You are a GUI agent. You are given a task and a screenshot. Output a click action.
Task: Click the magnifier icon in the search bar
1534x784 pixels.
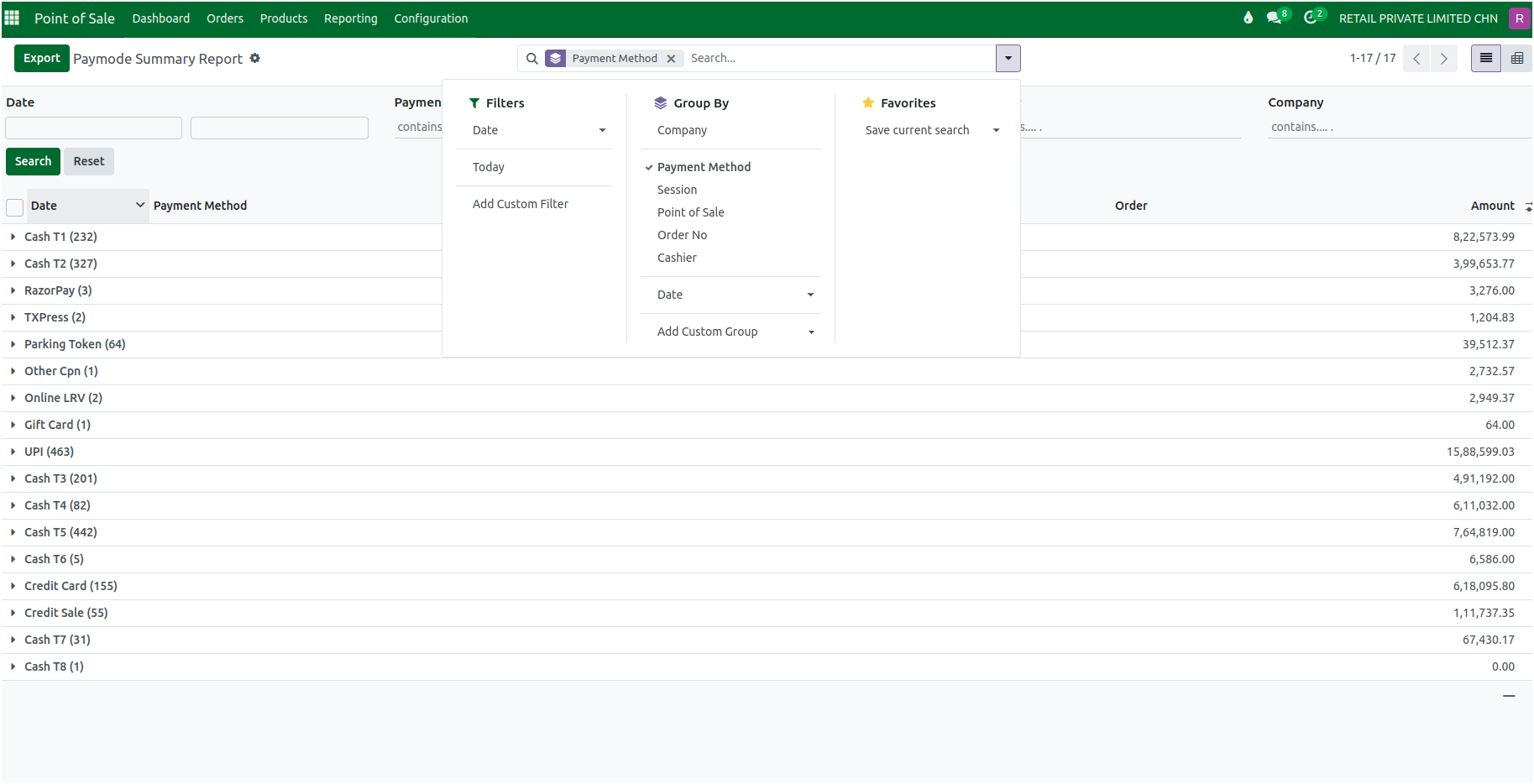tap(532, 58)
